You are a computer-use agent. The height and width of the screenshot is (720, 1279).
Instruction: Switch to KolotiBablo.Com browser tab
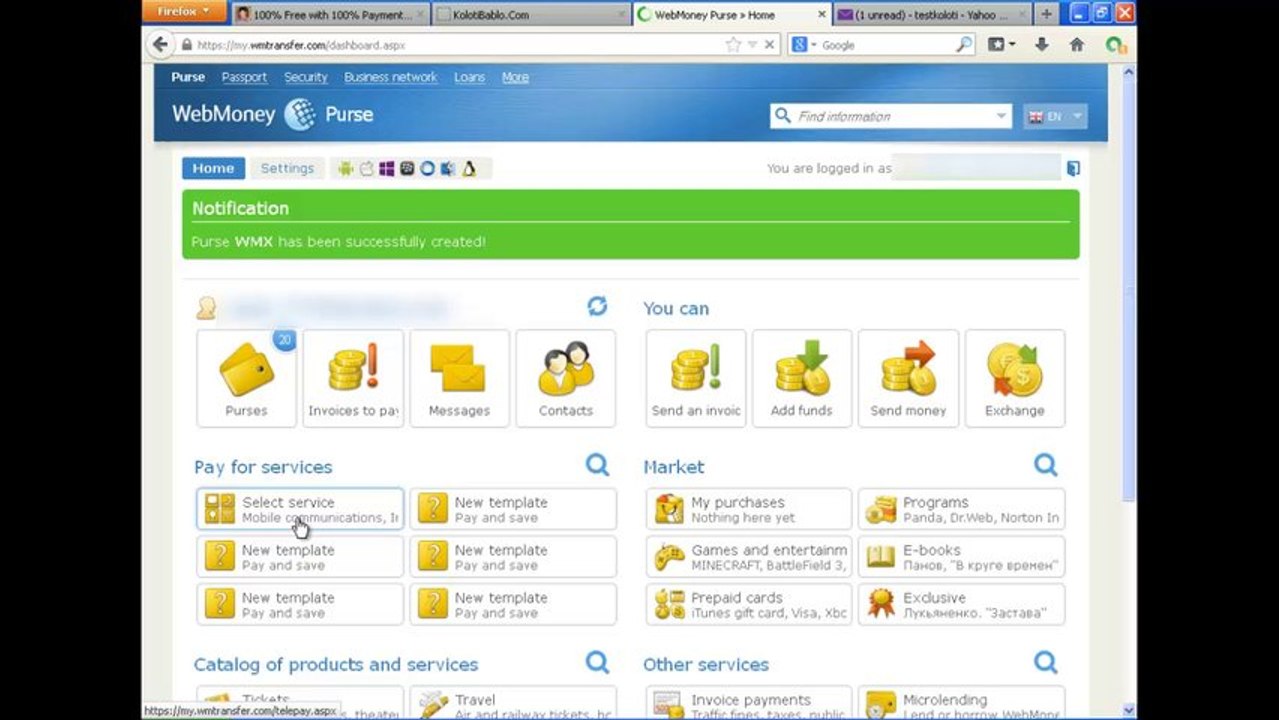pos(532,14)
